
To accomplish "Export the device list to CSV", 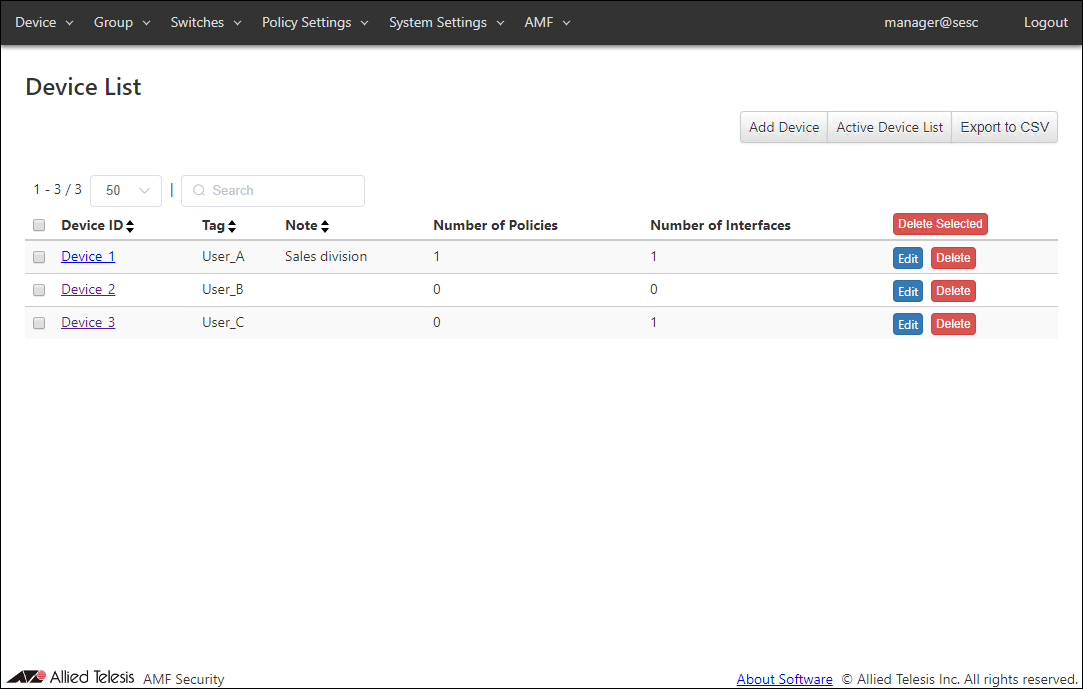I will (1004, 127).
